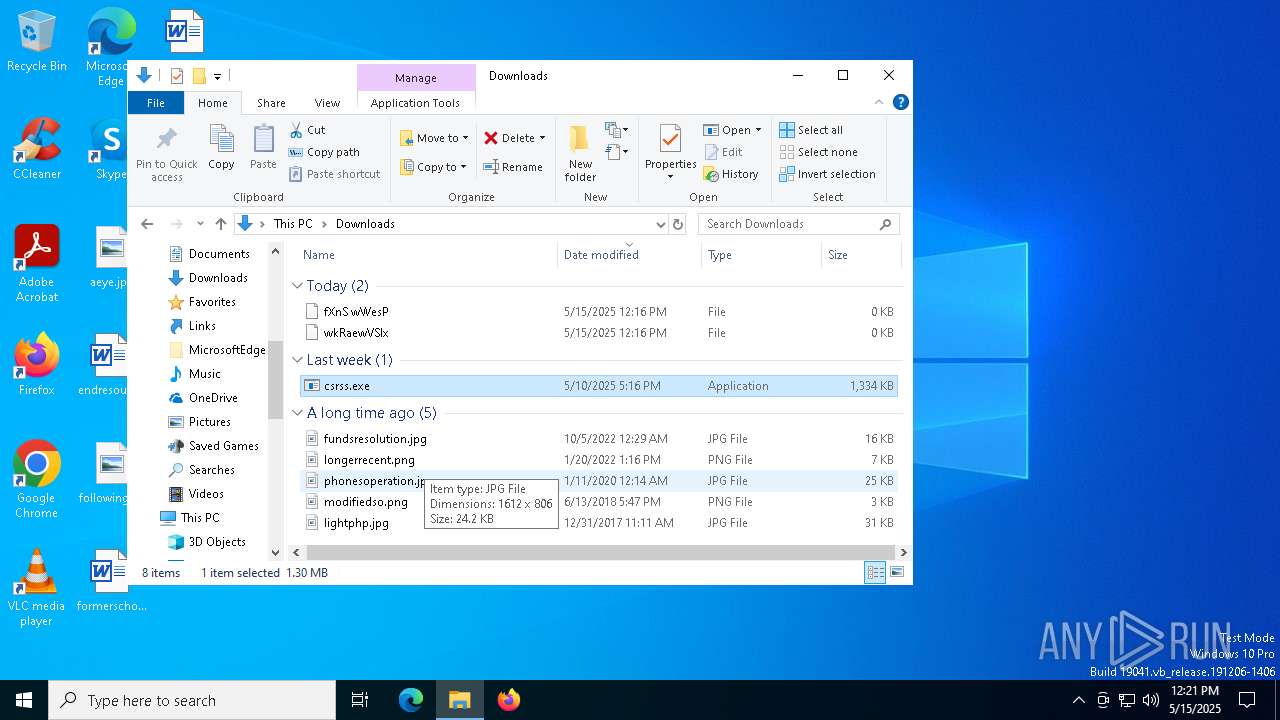
Task: Open Firefox from the taskbar
Action: pos(508,700)
